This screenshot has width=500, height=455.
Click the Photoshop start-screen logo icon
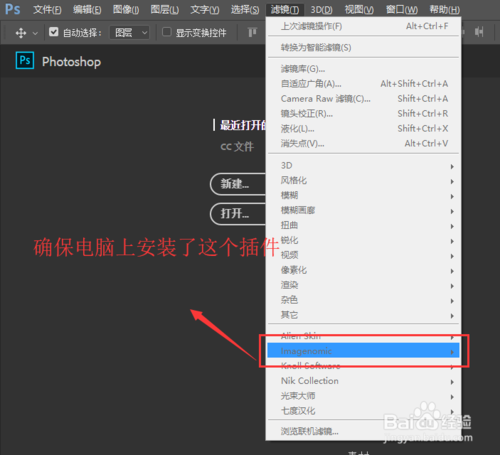pyautogui.click(x=25, y=60)
